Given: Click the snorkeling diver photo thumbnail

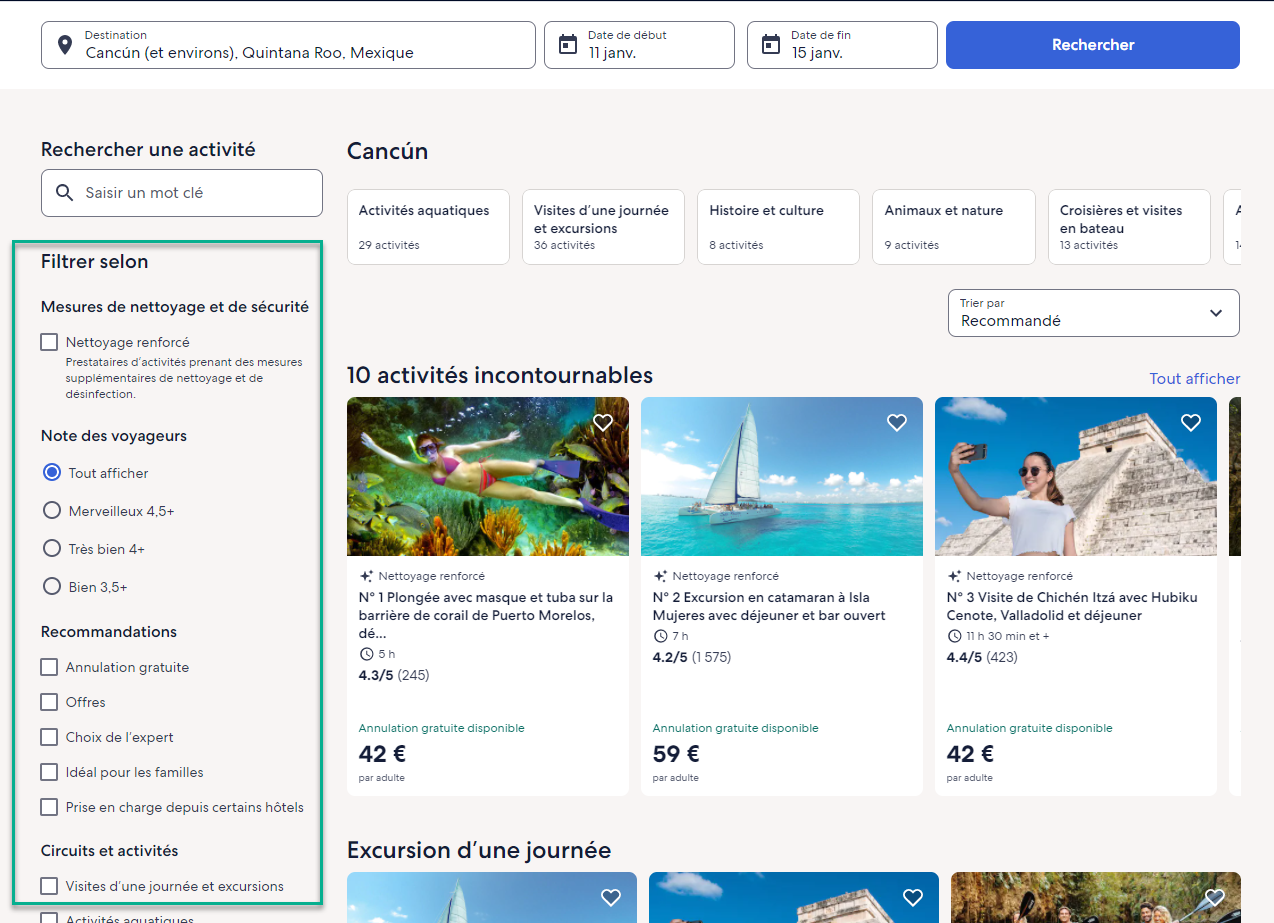Looking at the screenshot, I should coord(488,476).
